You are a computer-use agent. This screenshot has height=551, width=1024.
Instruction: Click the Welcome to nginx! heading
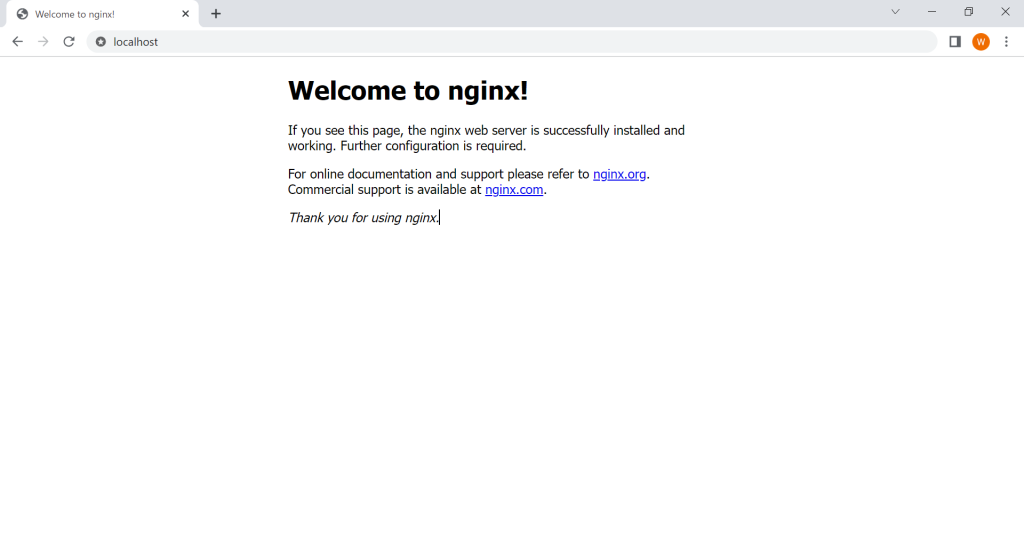408,91
